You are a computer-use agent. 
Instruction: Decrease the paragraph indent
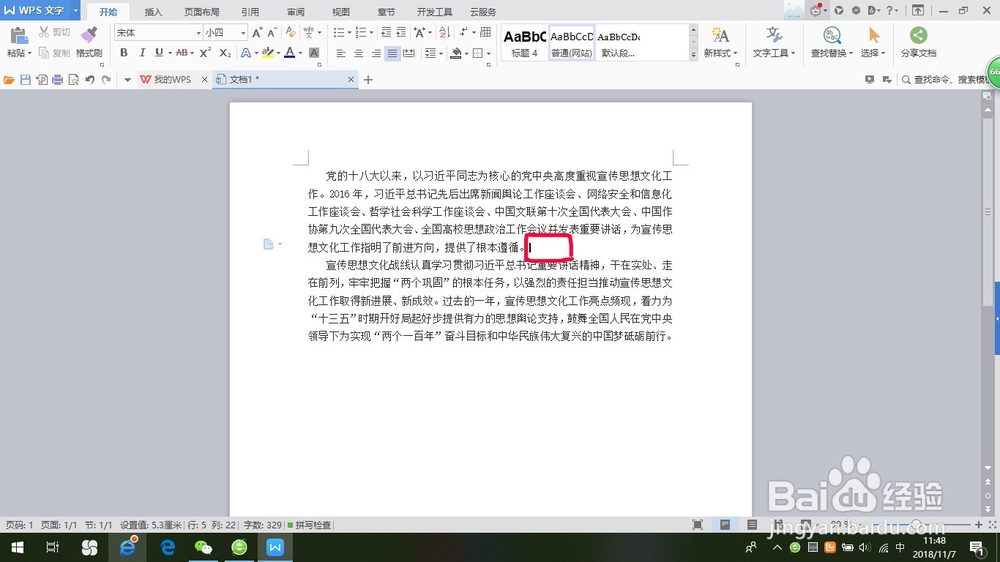[x=386, y=33]
